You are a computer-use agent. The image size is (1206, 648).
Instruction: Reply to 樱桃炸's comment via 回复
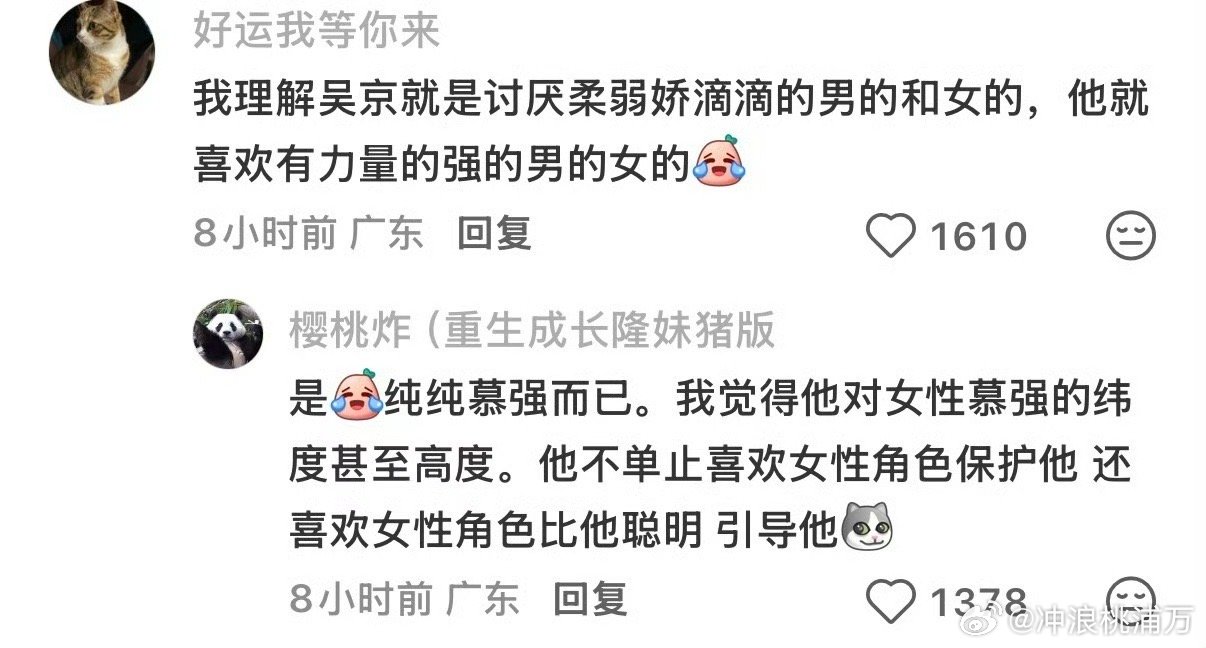590,600
